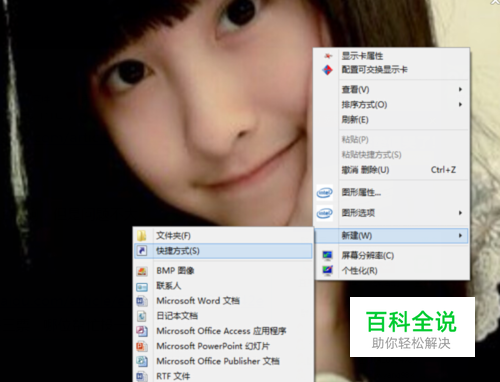The width and height of the screenshot is (500, 382).
Task: Choose 撤消 删除(U)
Action: 391,170
